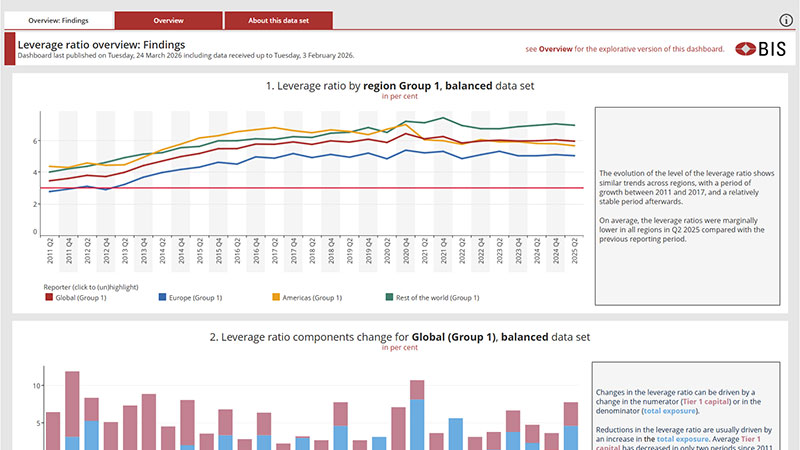Screen dimensions: 800x450
Task: Click the 2022 Q4 axis label
Action: [x=481, y=251]
